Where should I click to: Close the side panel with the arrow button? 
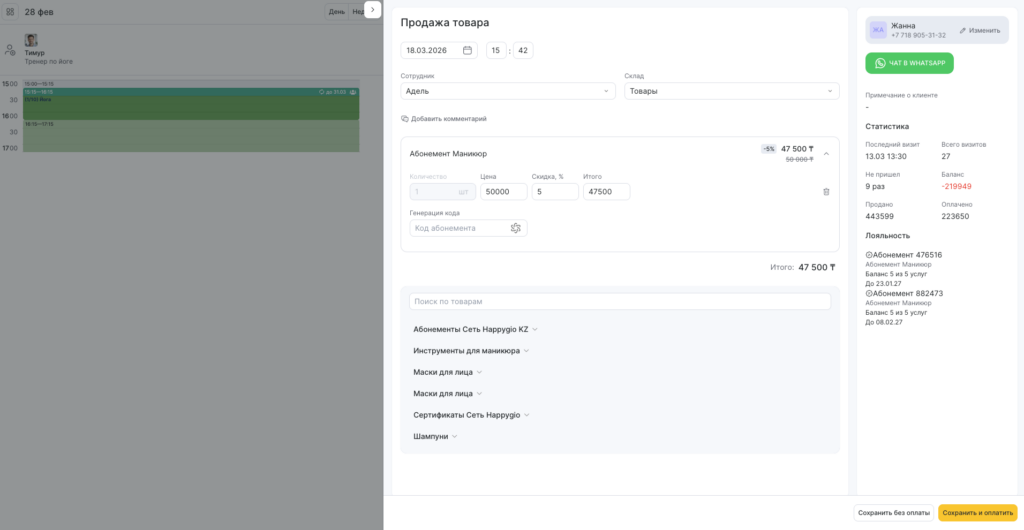pos(373,9)
